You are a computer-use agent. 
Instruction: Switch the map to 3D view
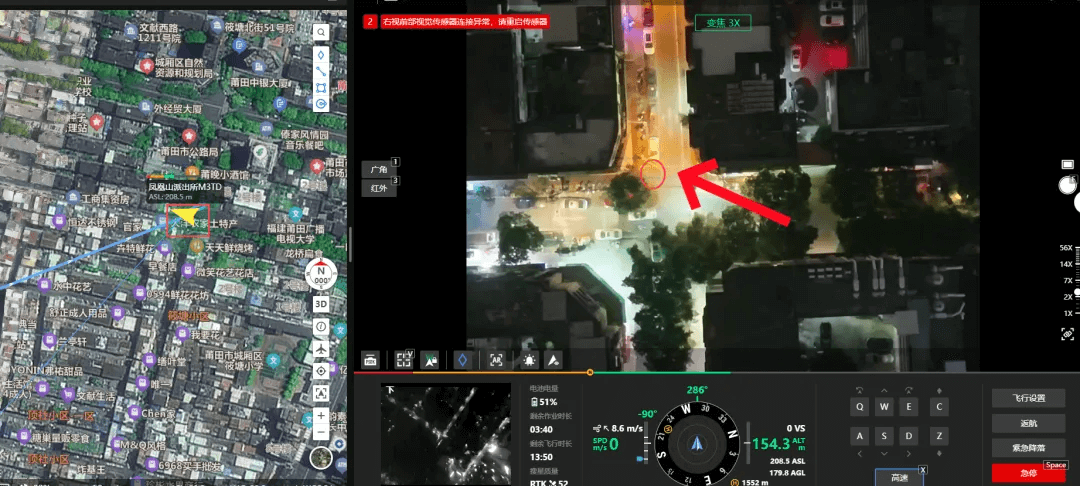click(x=321, y=303)
